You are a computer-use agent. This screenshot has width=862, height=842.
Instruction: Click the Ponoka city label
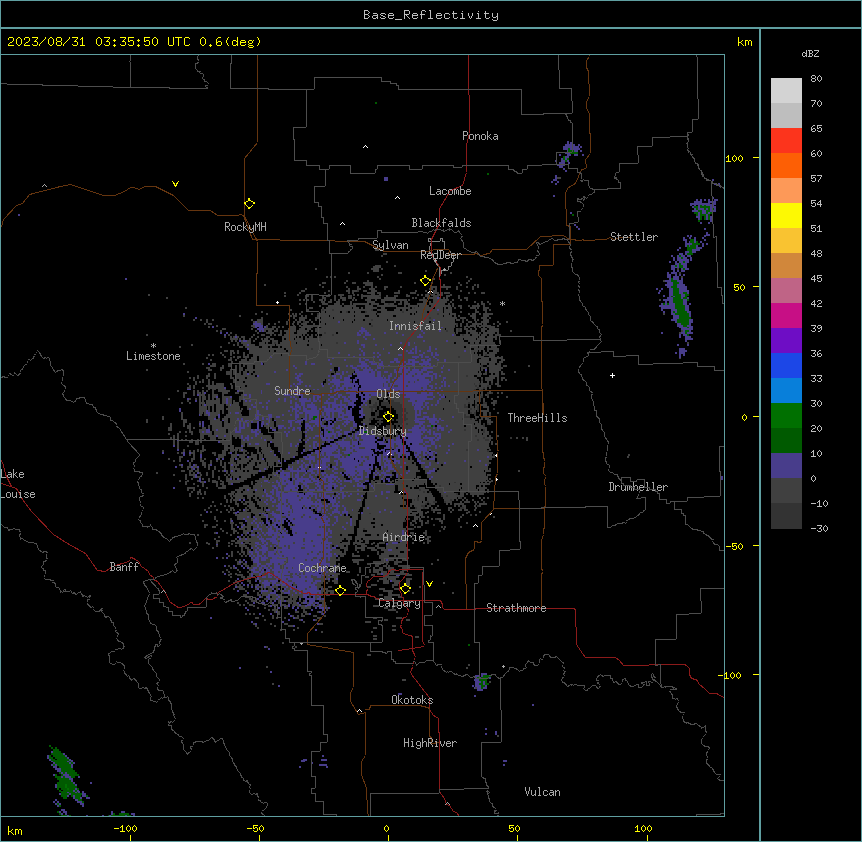click(480, 136)
